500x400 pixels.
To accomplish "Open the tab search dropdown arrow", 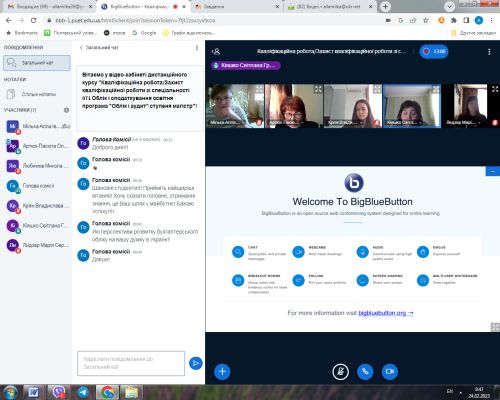I will click(x=449, y=6).
